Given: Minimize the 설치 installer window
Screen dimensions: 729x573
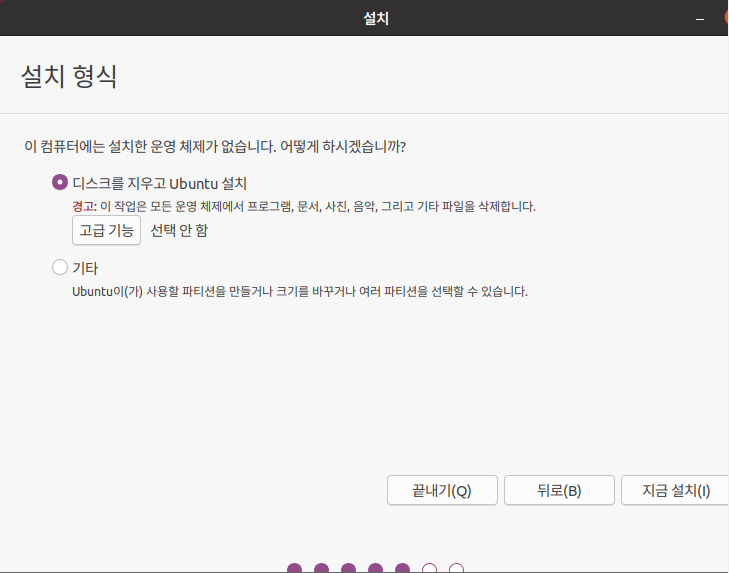Looking at the screenshot, I should pyautogui.click(x=700, y=19).
